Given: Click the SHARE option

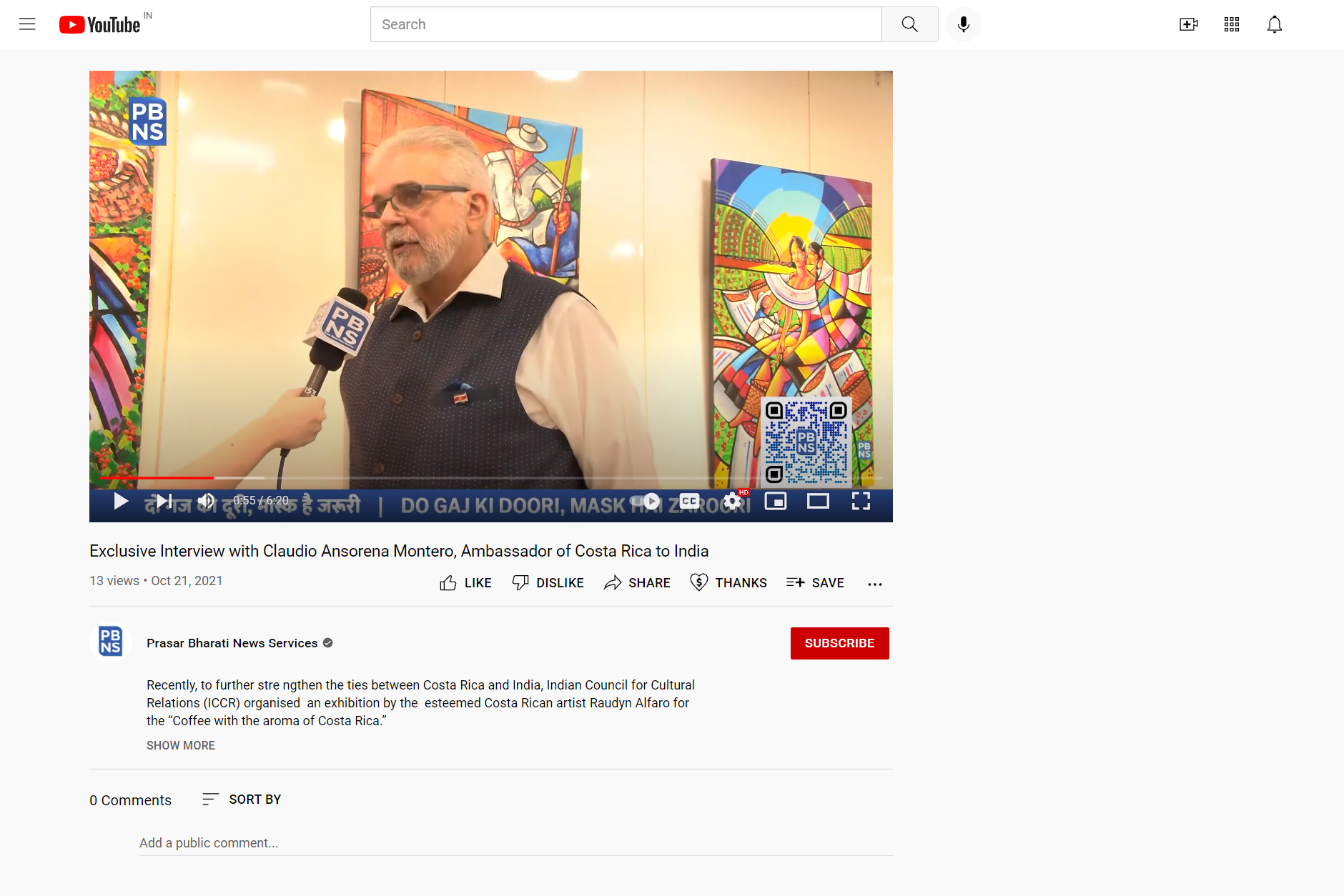Looking at the screenshot, I should coord(637,583).
